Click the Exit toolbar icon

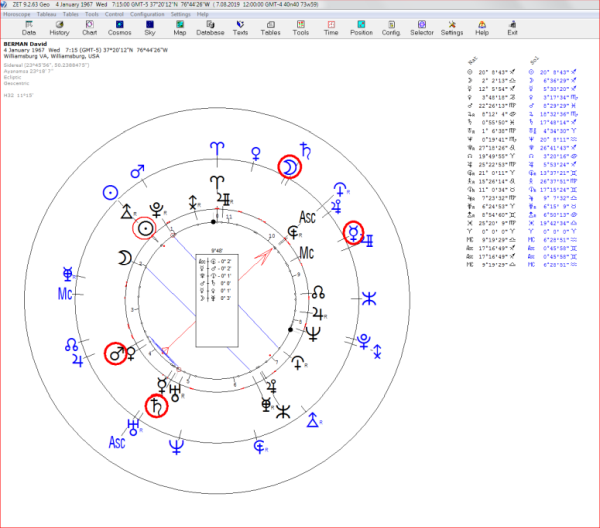click(x=512, y=28)
